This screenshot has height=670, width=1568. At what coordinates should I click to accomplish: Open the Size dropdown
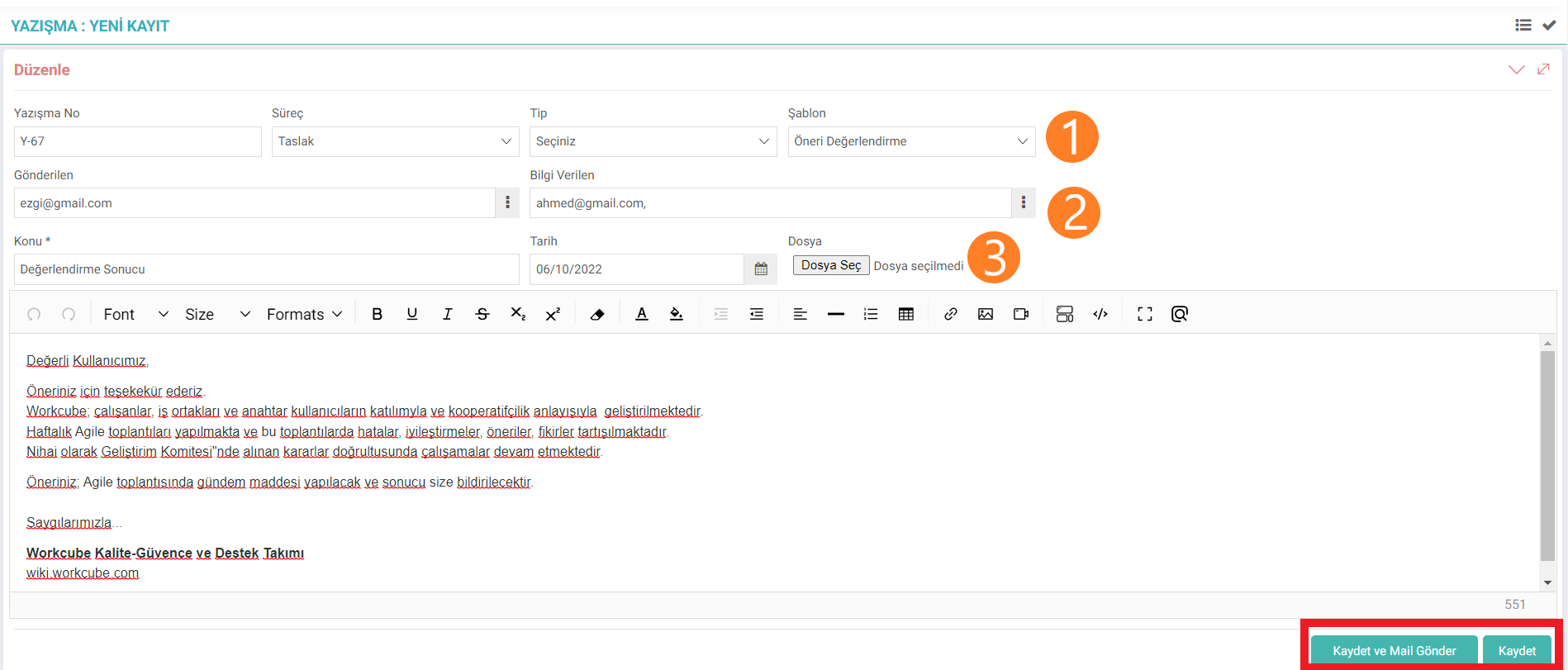click(x=216, y=314)
